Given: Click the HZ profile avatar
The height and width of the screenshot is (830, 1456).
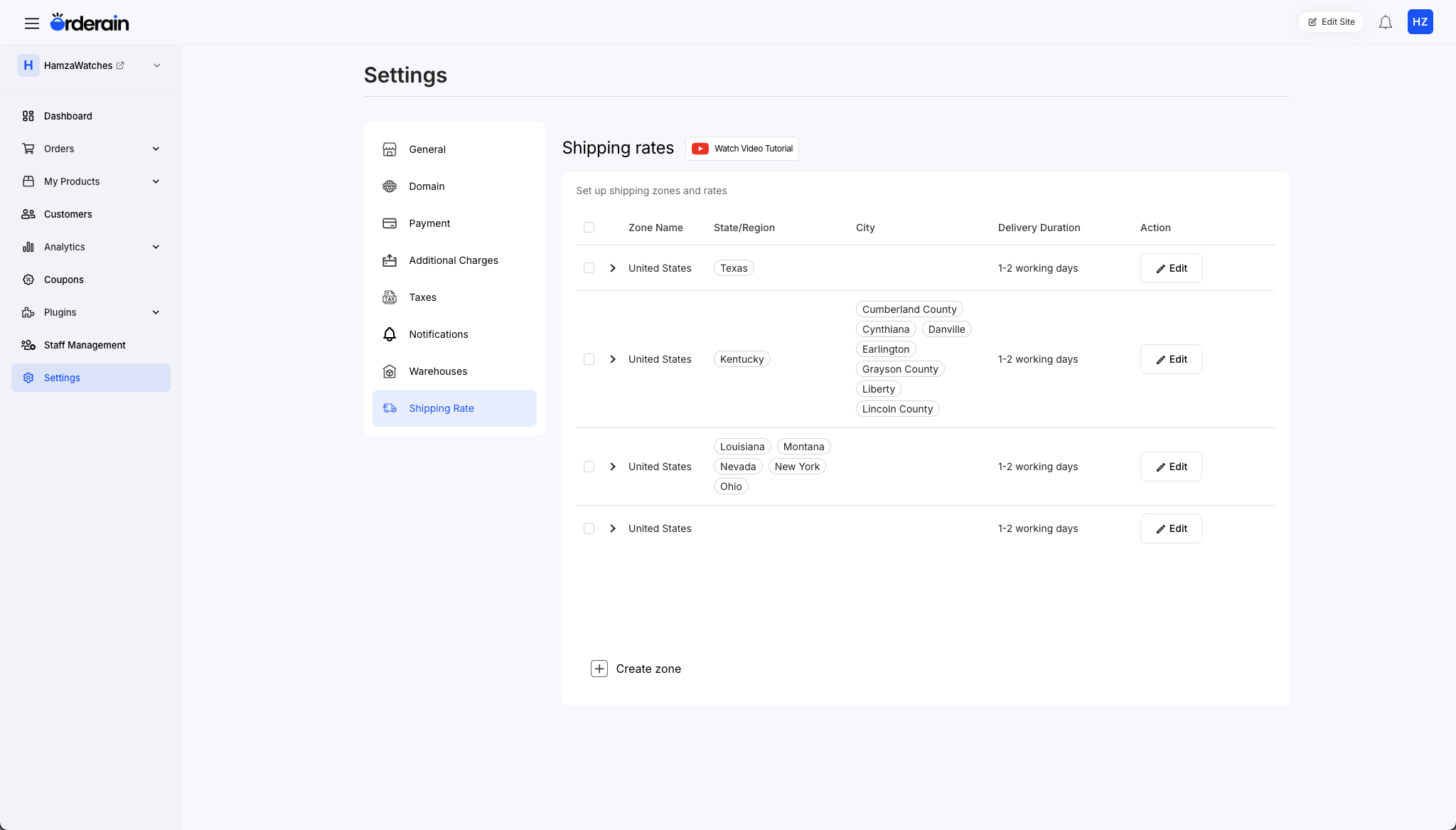Looking at the screenshot, I should 1420,22.
